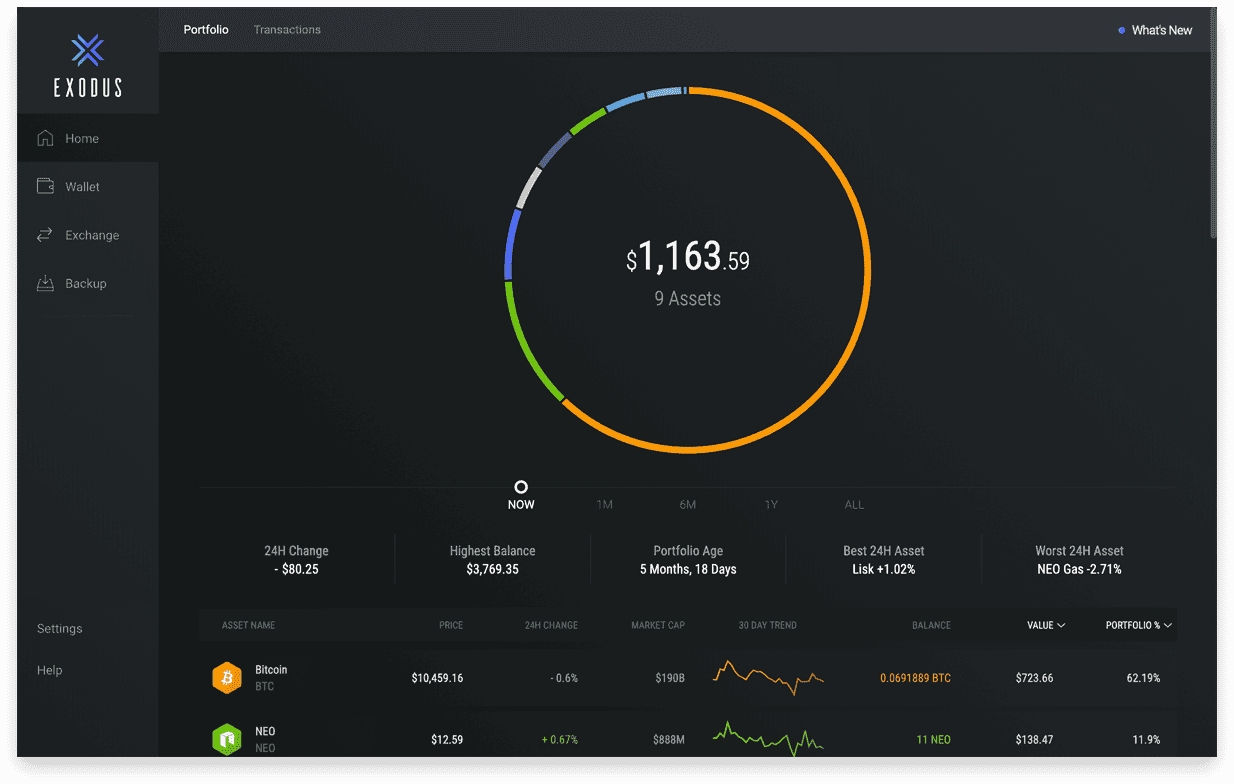The width and height of the screenshot is (1234, 784).
Task: Click Bitcoin value $723.66
Action: point(1034,678)
